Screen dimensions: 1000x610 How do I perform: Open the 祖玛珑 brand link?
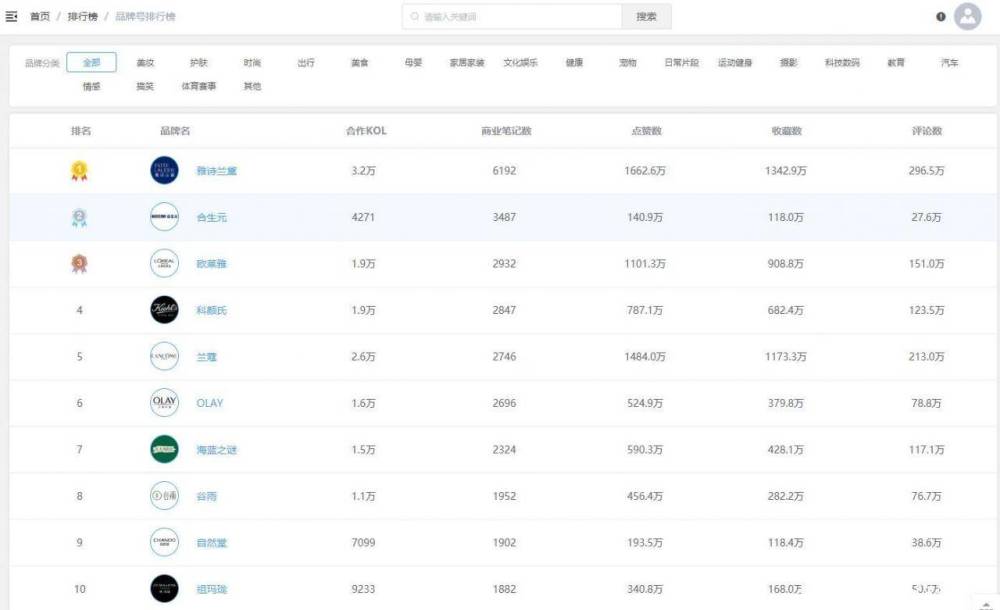[211, 590]
